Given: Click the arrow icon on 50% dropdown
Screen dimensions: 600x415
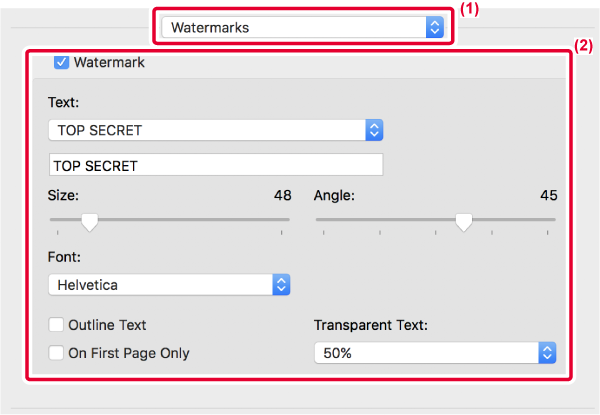Looking at the screenshot, I should pyautogui.click(x=546, y=352).
